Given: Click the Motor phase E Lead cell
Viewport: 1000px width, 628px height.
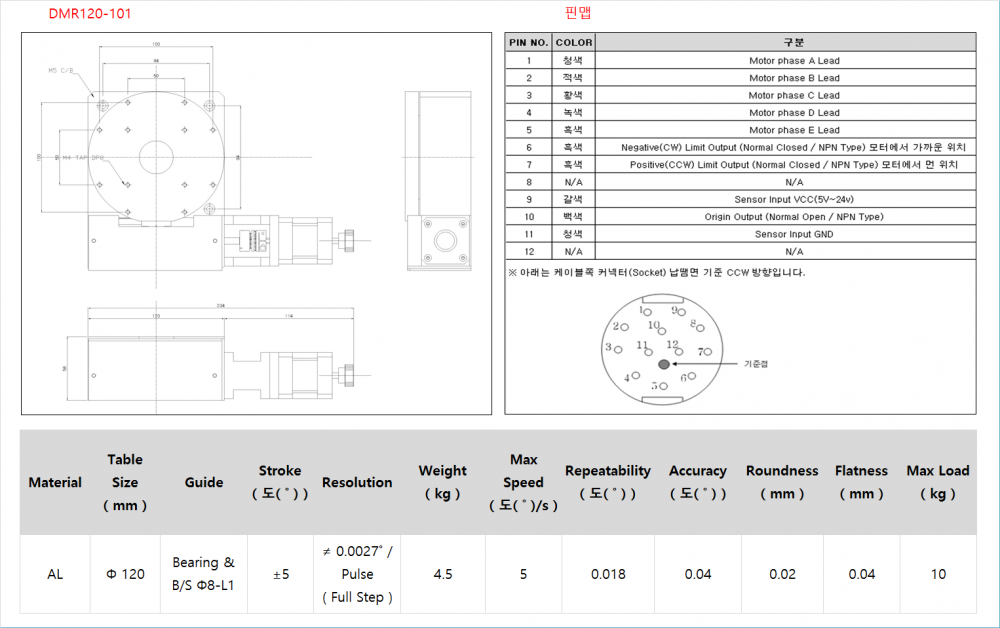Looking at the screenshot, I should click(x=794, y=130).
